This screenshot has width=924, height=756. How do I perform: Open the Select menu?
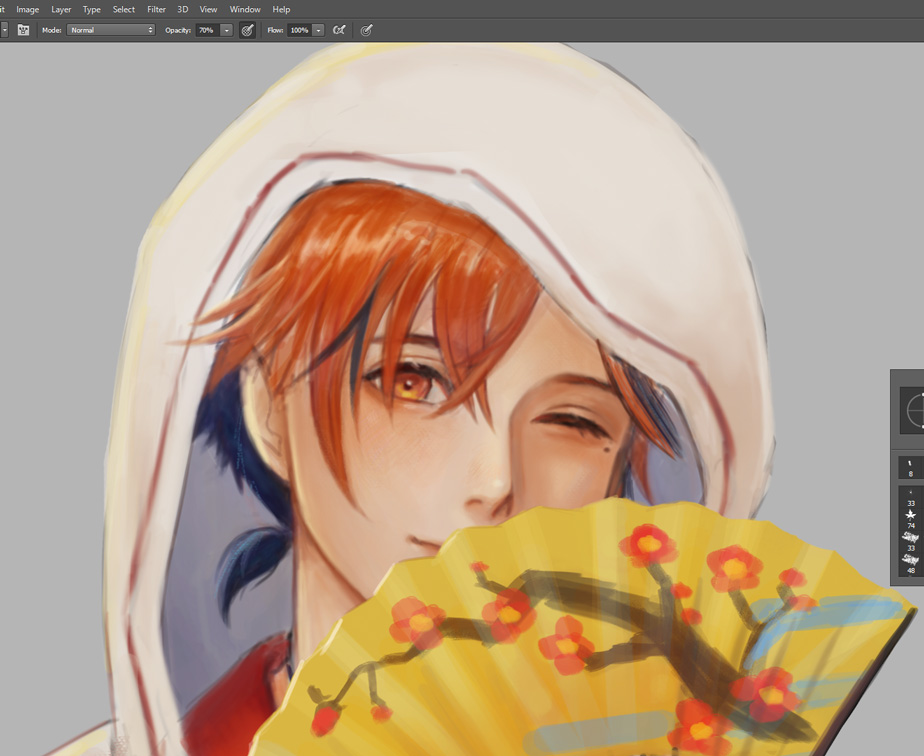(124, 9)
